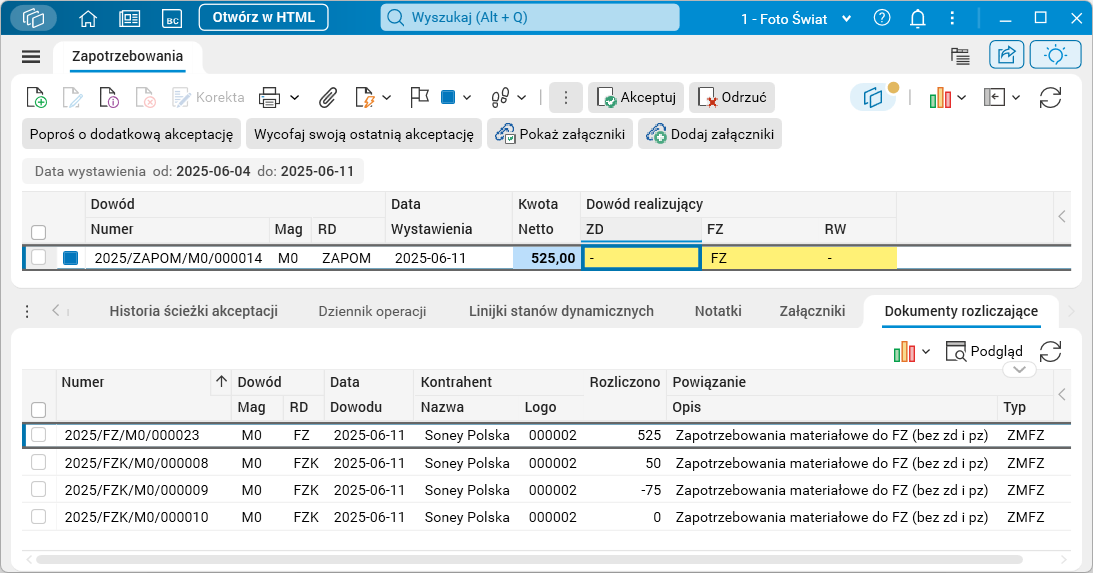Refresh the Dokumenty rozliczające panel

[1050, 351]
